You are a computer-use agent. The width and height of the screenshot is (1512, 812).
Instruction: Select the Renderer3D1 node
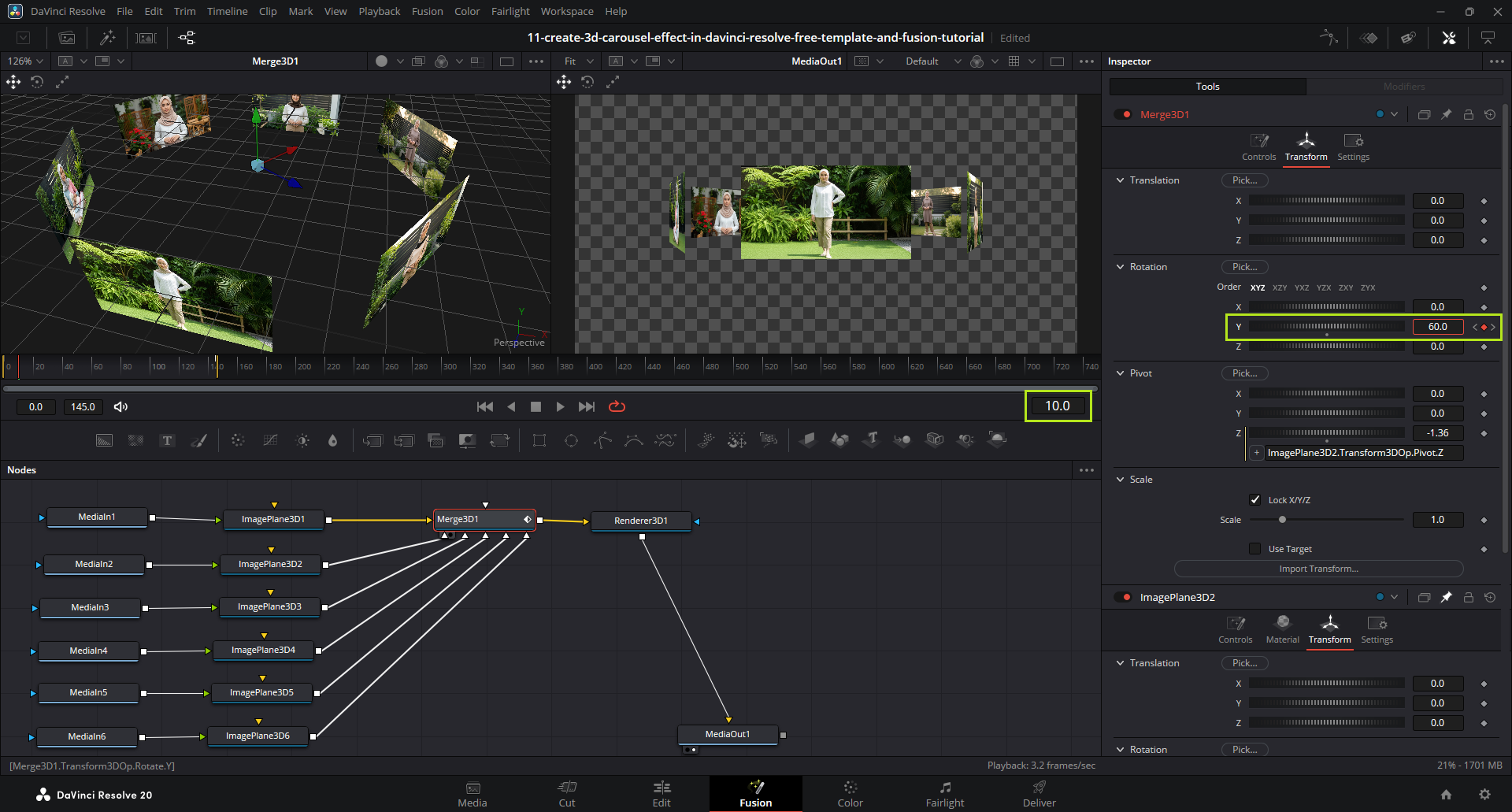coord(641,521)
